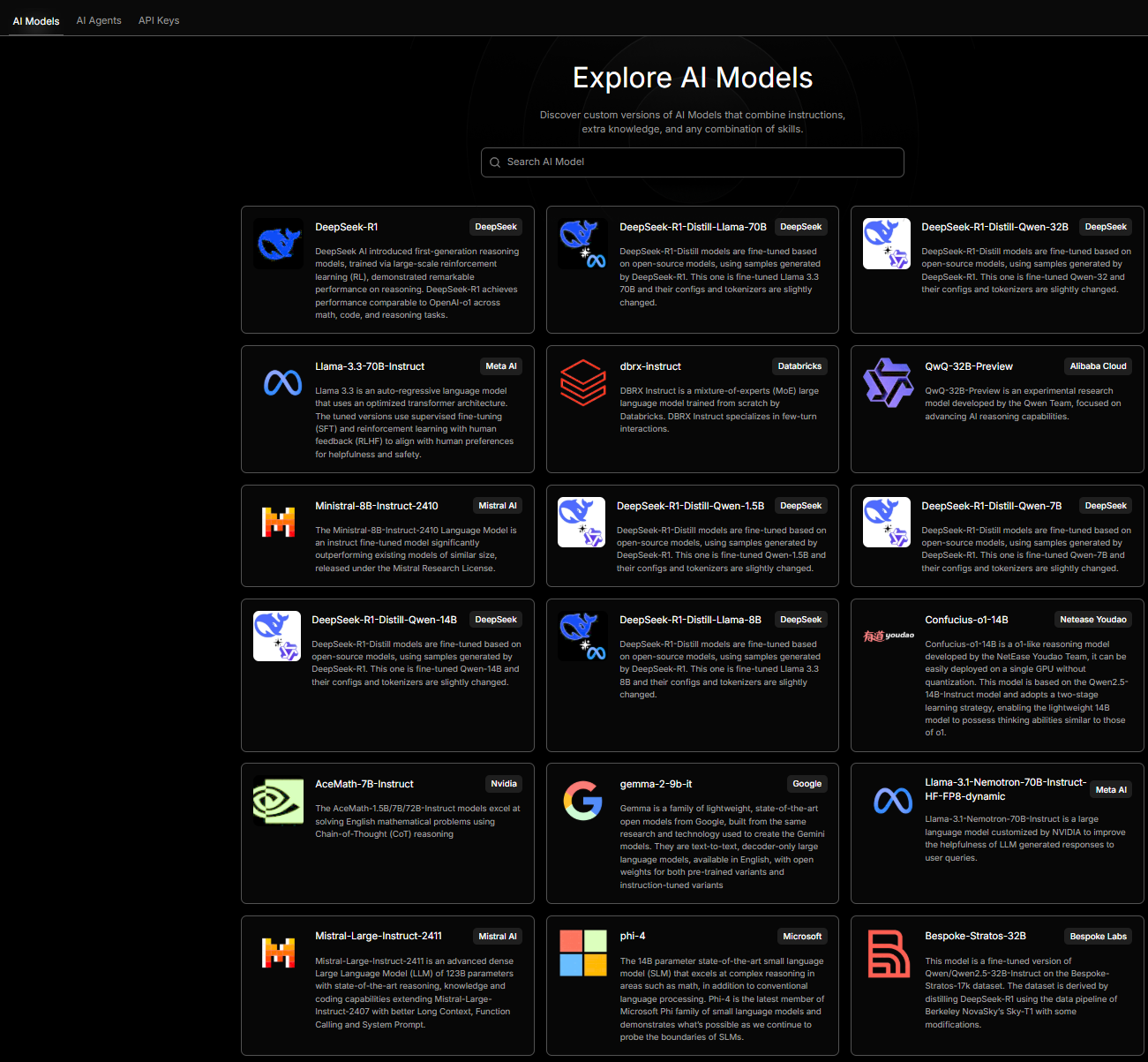Click the DeepSeek tag on DeepSeek-R1 card
This screenshot has width=1148, height=1062.
tap(496, 227)
